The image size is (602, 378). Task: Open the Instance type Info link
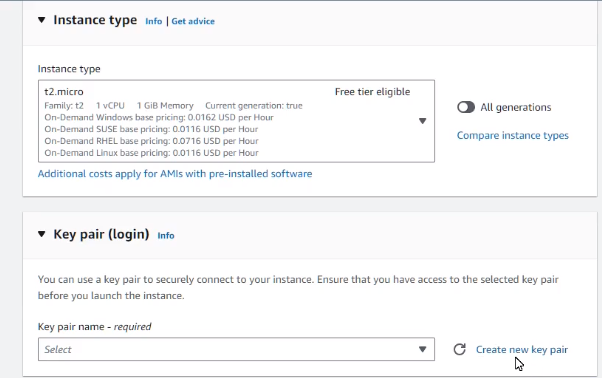(x=154, y=21)
